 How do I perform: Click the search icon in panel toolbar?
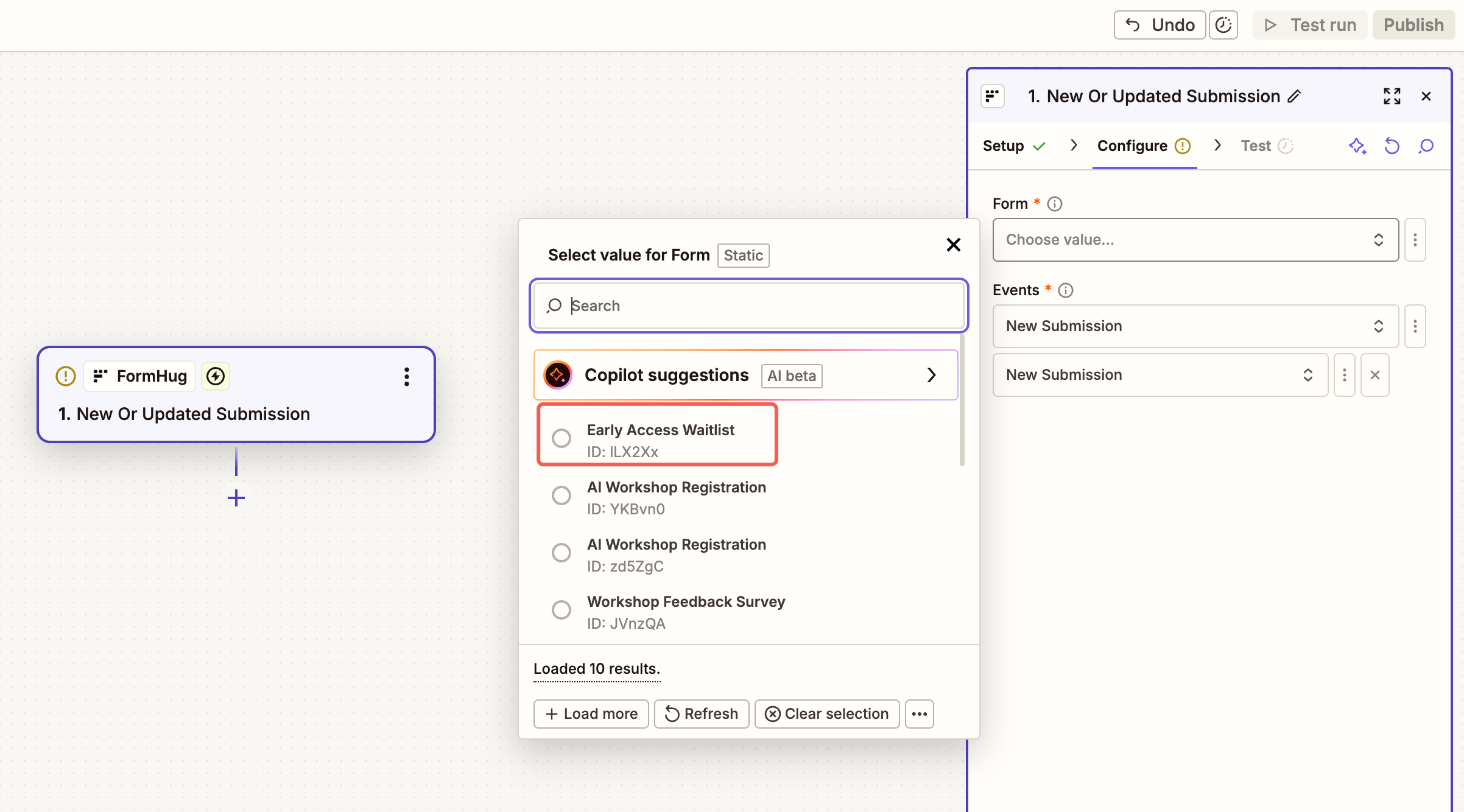pos(1426,146)
